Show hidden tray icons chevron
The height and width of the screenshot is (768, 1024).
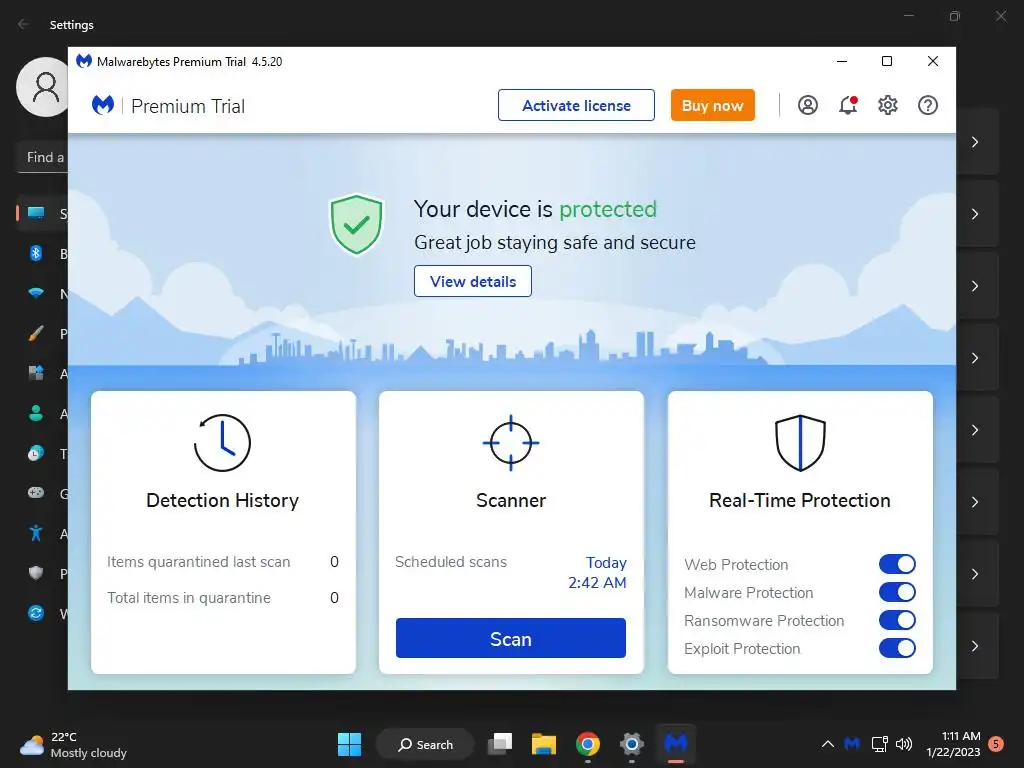(827, 744)
